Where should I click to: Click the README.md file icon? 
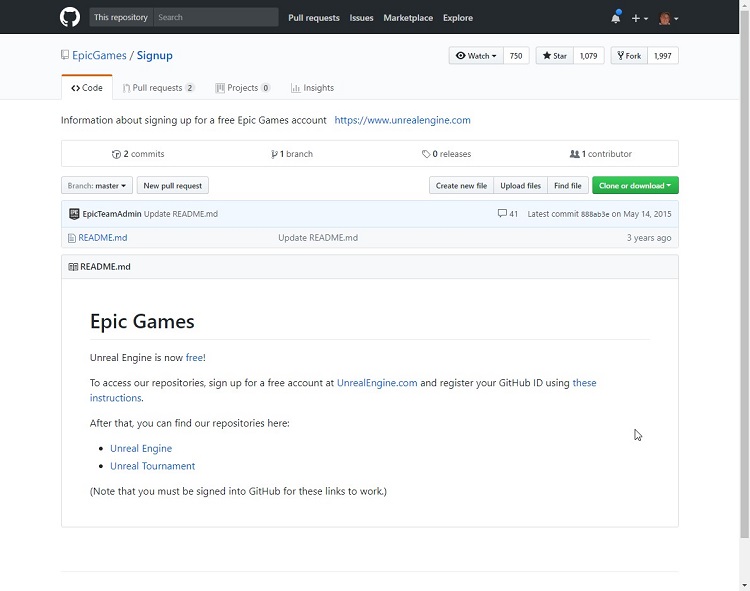click(71, 238)
